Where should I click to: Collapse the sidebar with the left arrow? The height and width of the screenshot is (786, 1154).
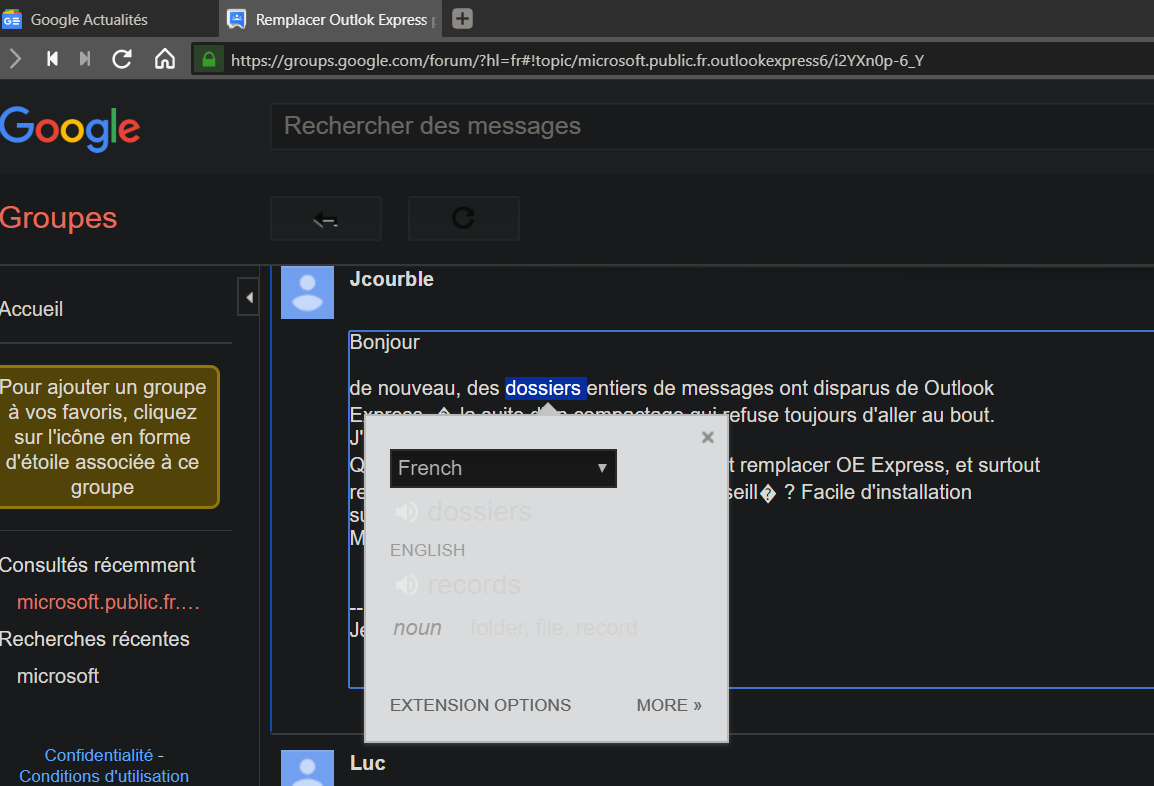248,296
